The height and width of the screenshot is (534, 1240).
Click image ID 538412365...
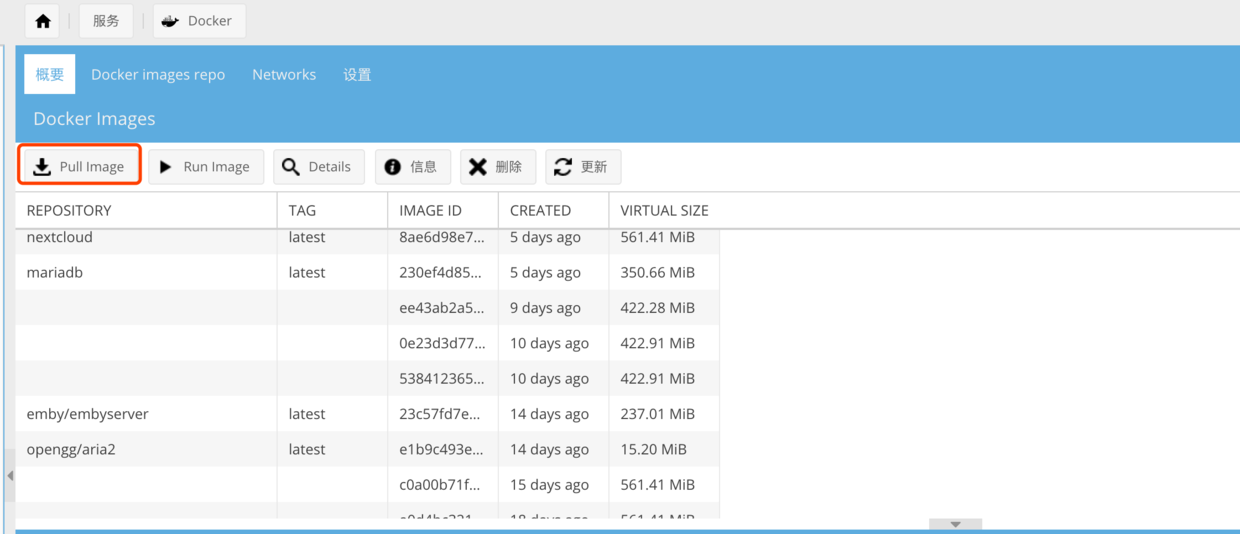pyautogui.click(x=442, y=379)
